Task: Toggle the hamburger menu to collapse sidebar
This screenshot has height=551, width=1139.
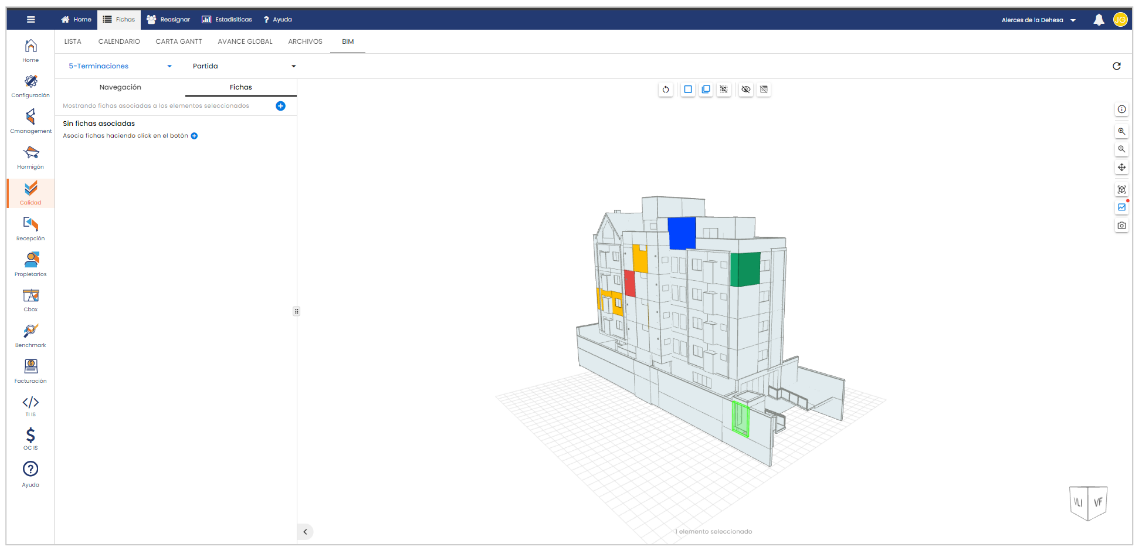Action: click(x=30, y=19)
